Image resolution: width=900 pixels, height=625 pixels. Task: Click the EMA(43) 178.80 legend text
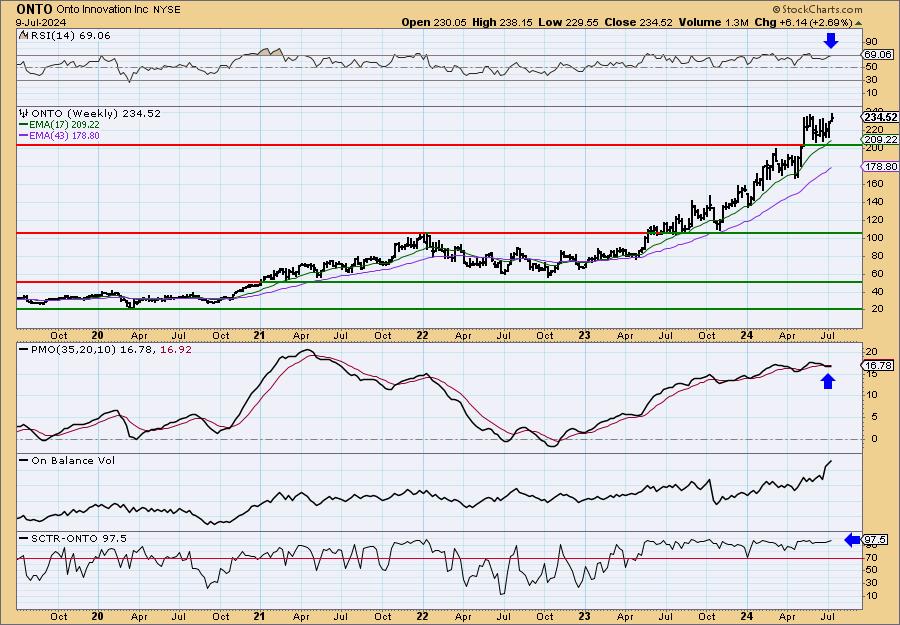pos(64,136)
